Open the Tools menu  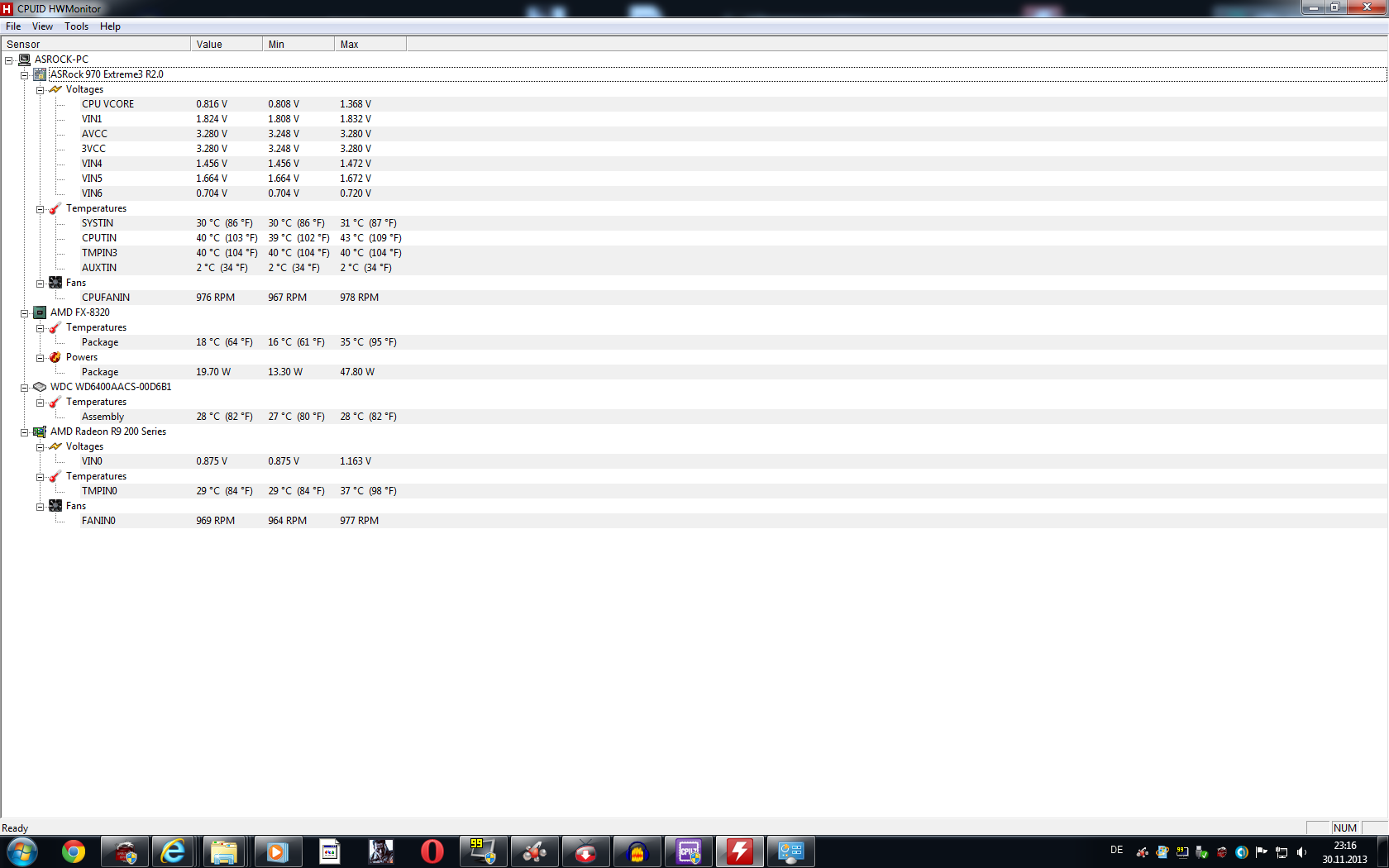coord(77,26)
